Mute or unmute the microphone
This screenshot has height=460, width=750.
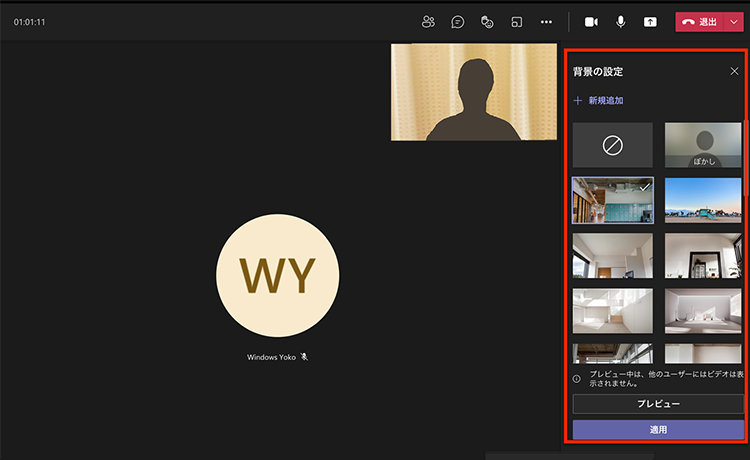(x=621, y=21)
